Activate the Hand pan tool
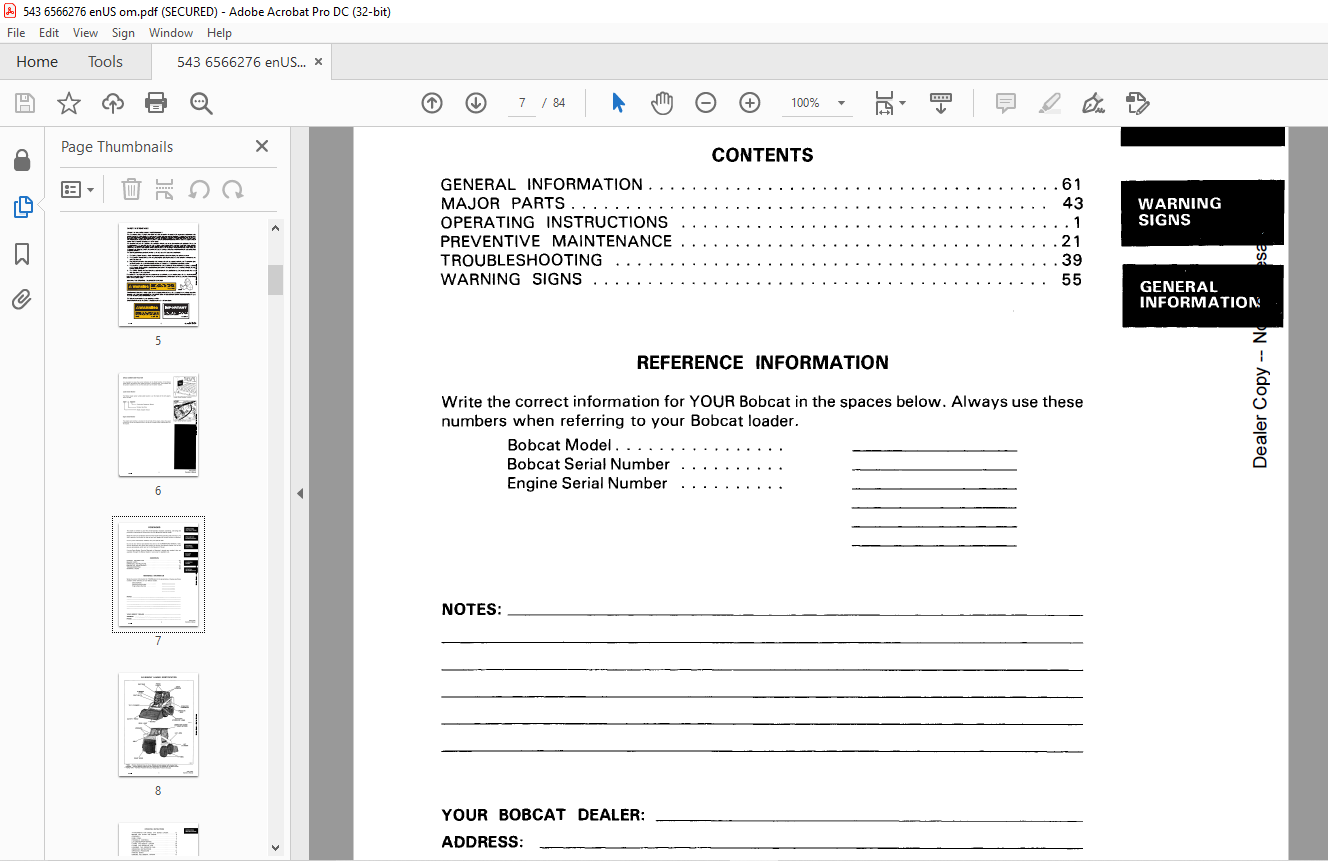 click(x=662, y=103)
